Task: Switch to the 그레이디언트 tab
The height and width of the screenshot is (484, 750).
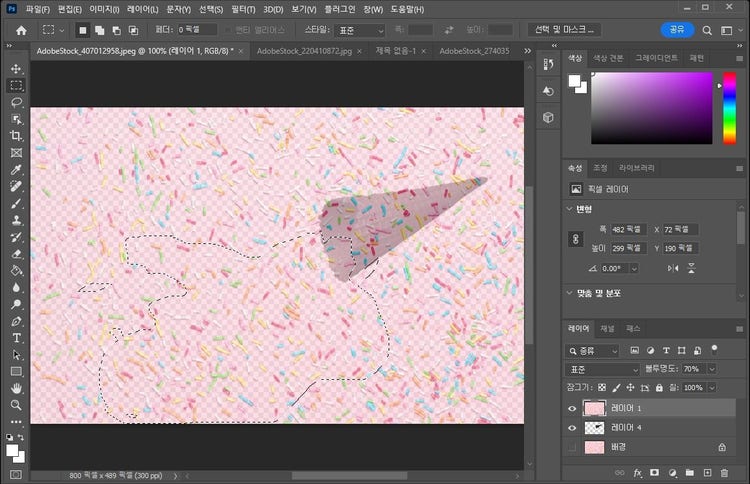Action: [656, 58]
